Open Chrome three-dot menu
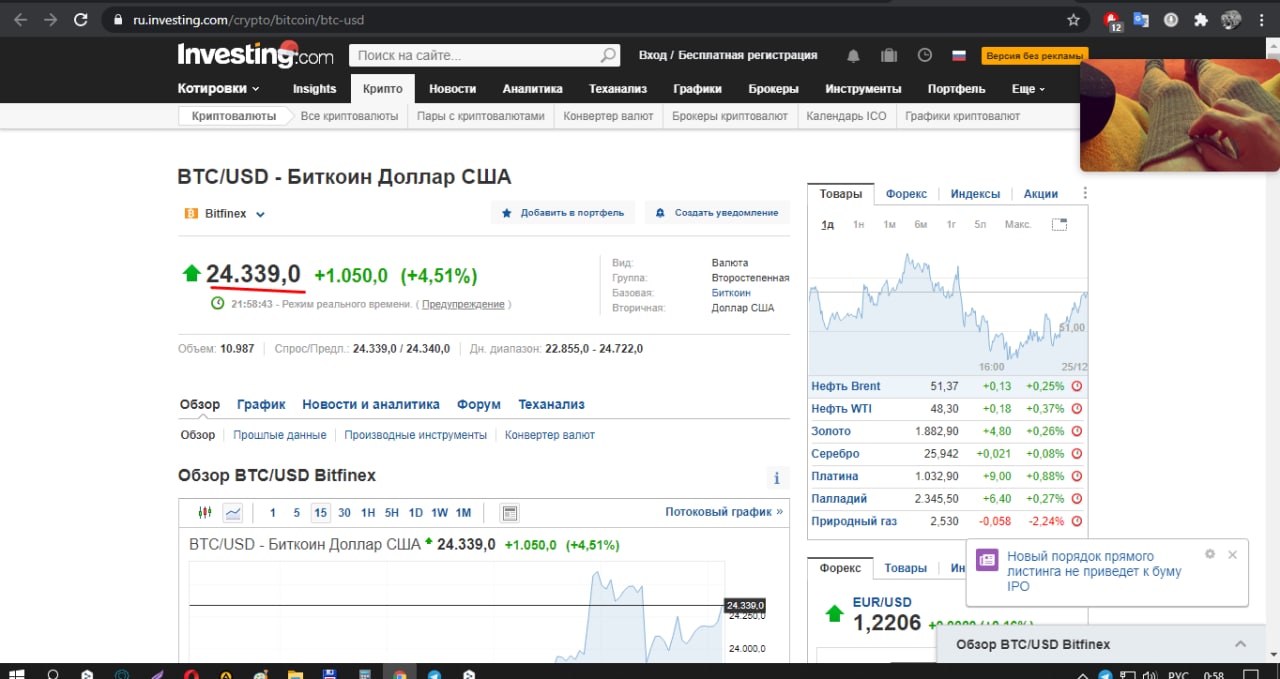This screenshot has height=679, width=1280. pyautogui.click(x=1262, y=19)
